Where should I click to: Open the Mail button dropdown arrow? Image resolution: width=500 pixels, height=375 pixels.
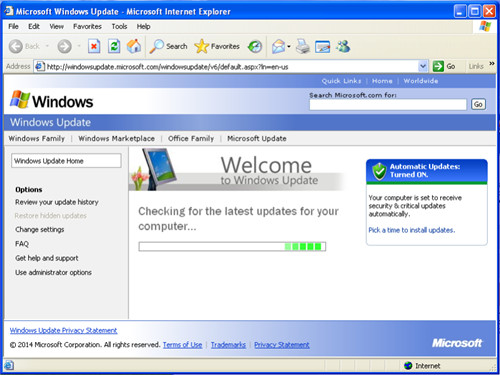click(289, 46)
